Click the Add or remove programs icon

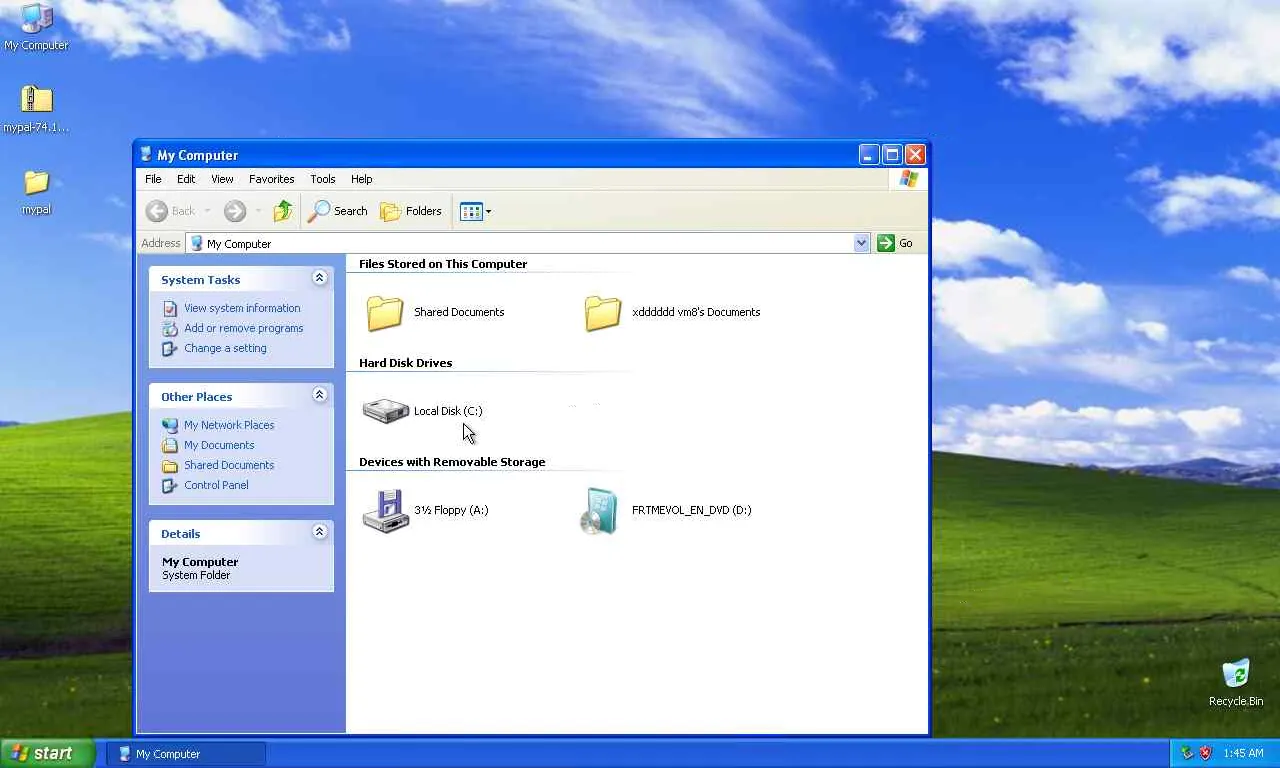[x=170, y=328]
